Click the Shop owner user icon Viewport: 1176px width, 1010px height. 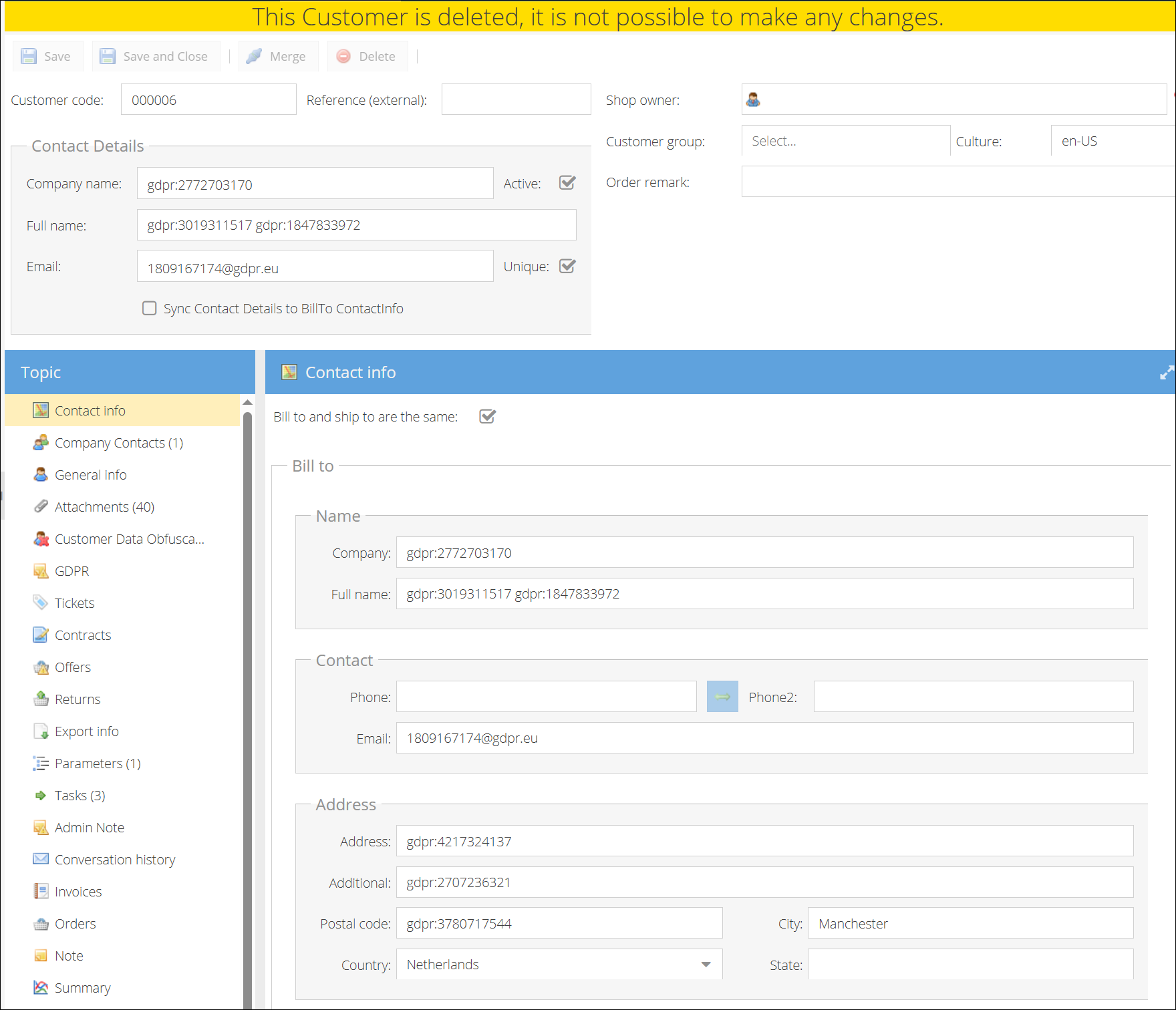(753, 100)
